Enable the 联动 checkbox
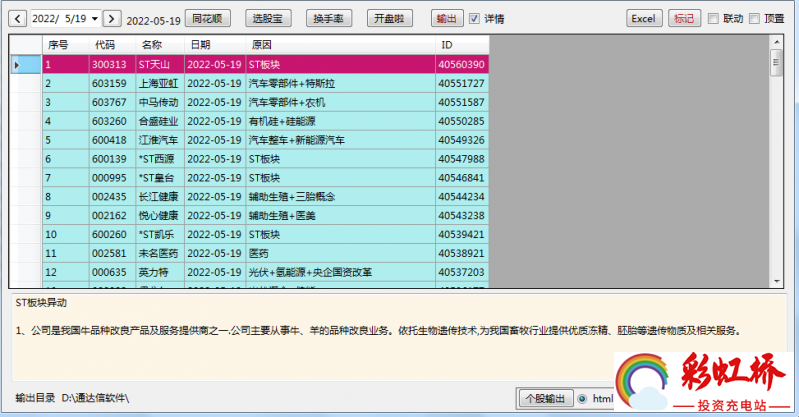 coord(714,19)
